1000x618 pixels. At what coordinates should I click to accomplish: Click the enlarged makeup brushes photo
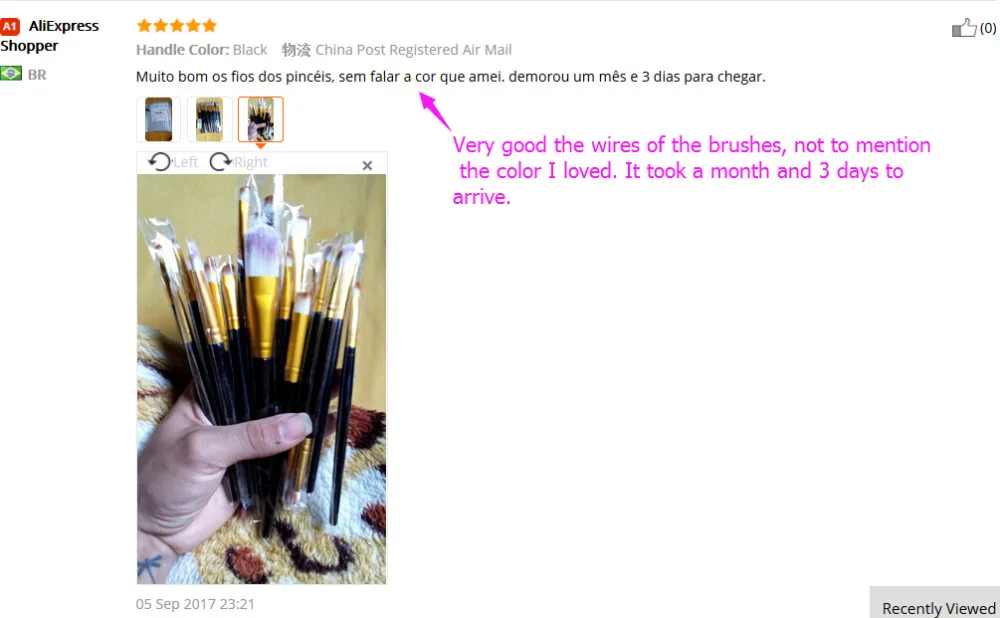[x=261, y=379]
